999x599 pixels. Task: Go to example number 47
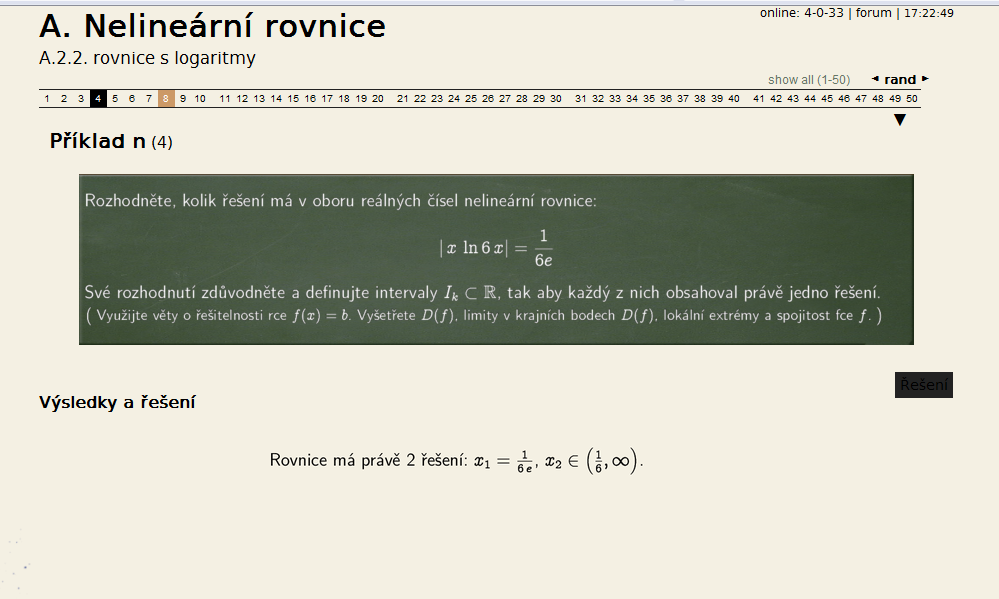(x=861, y=98)
